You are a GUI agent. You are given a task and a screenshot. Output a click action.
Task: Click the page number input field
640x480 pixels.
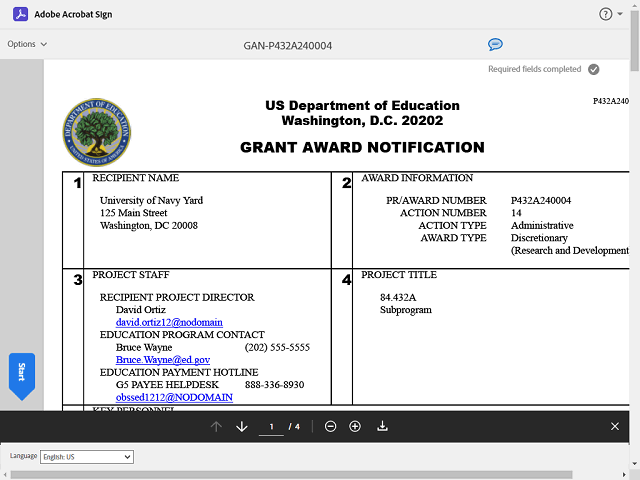271,427
